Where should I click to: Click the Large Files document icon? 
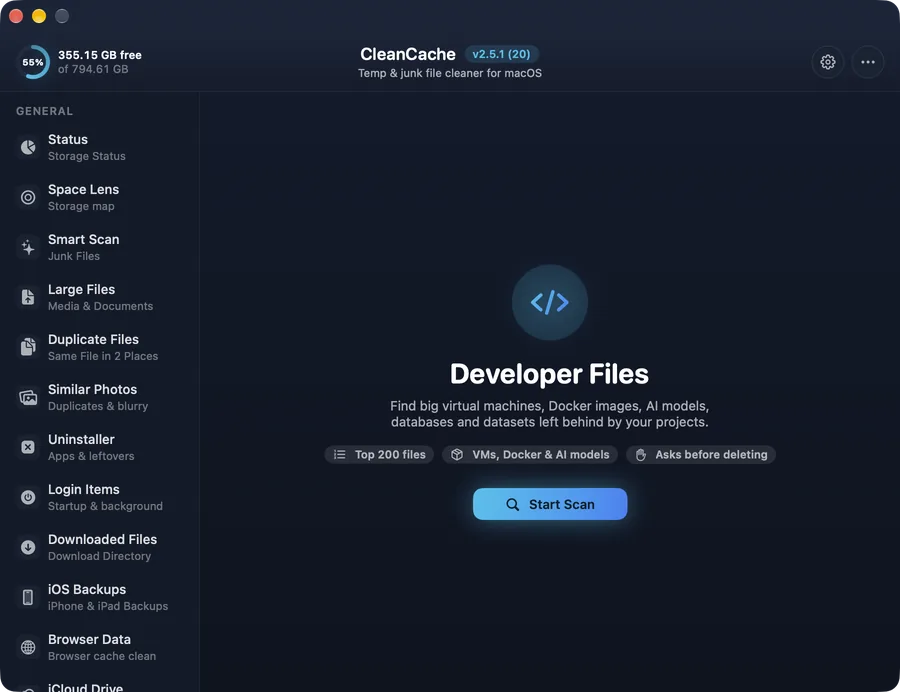(x=28, y=297)
